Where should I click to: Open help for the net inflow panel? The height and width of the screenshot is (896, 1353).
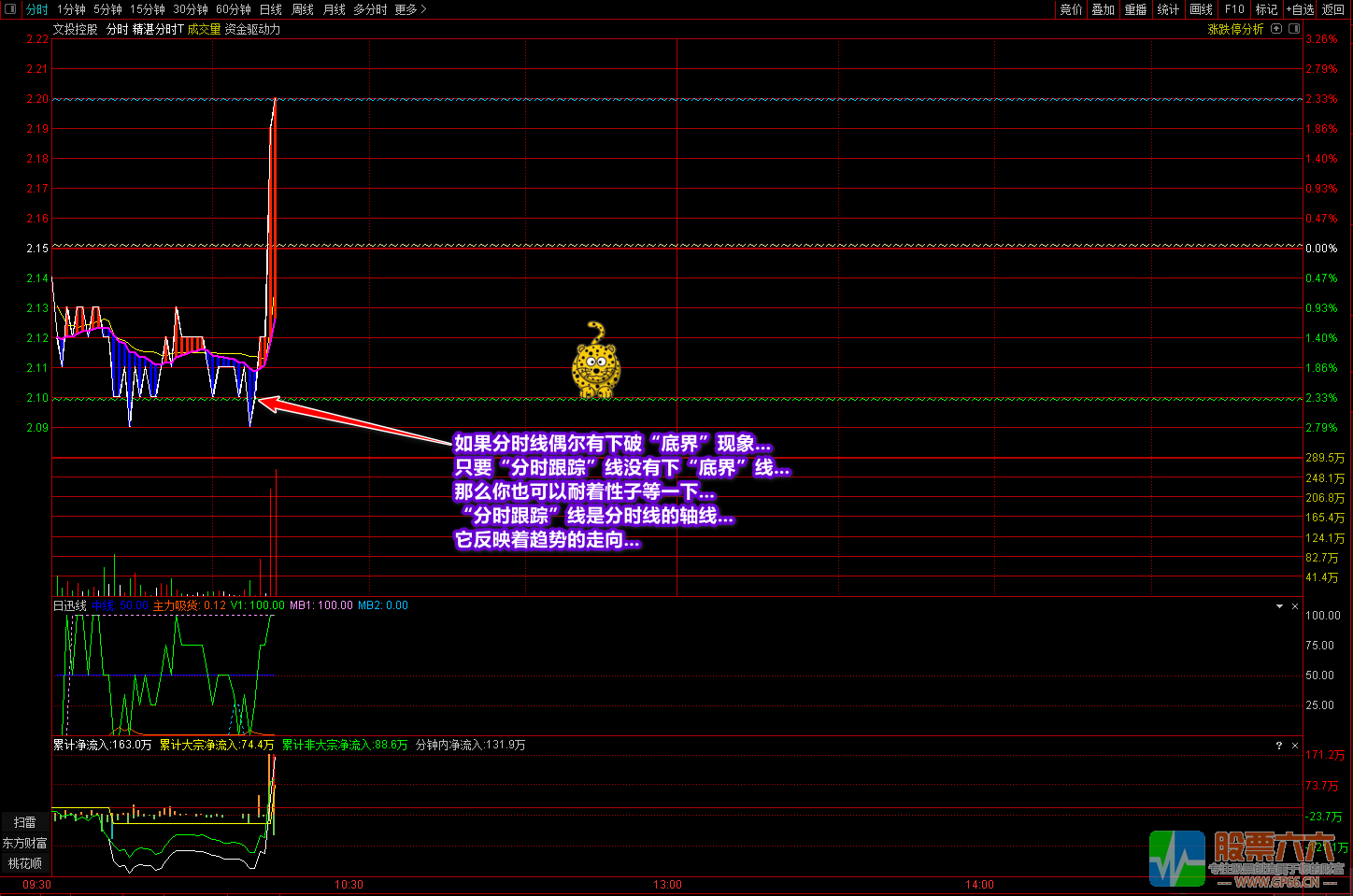1279,746
